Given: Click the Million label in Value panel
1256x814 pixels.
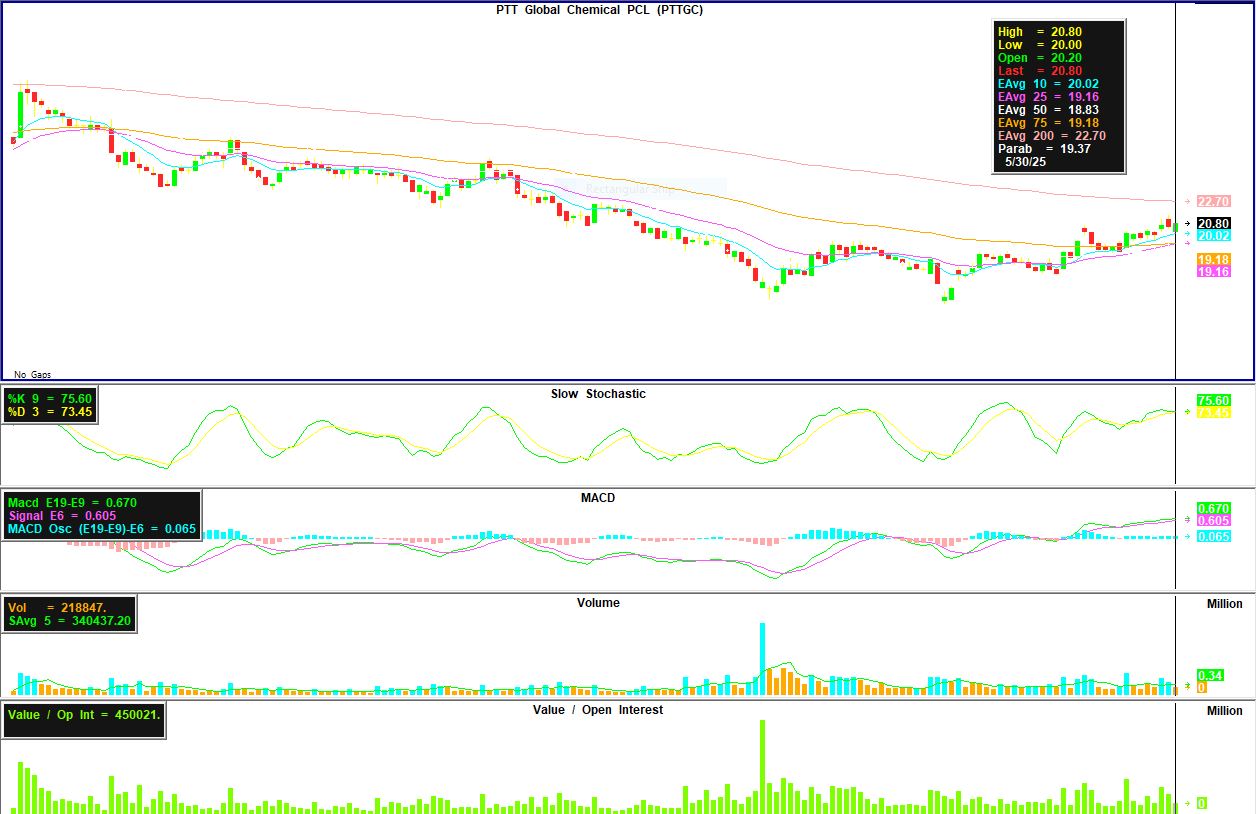Looking at the screenshot, I should pyautogui.click(x=1225, y=711).
